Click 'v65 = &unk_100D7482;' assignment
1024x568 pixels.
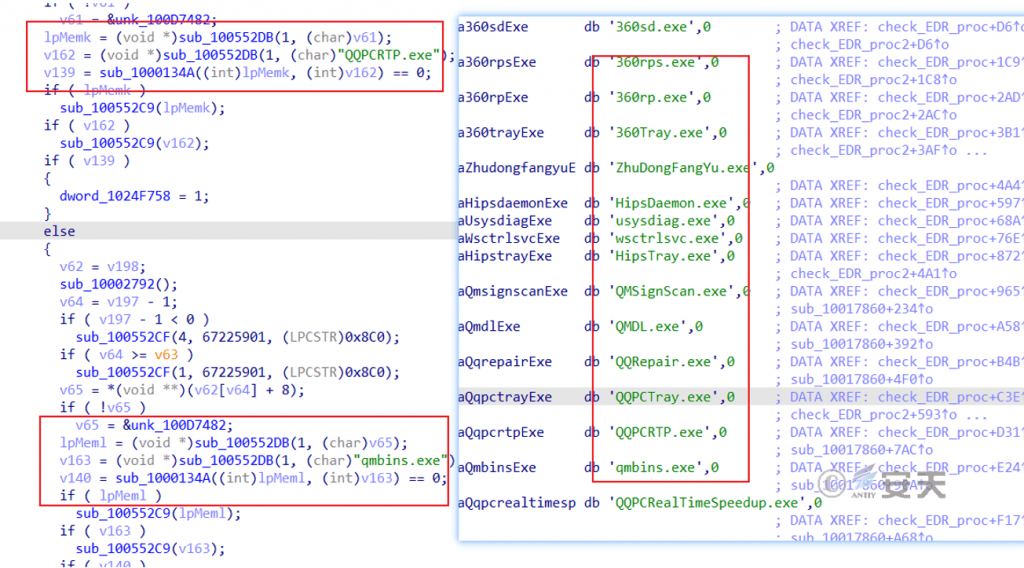(154, 425)
